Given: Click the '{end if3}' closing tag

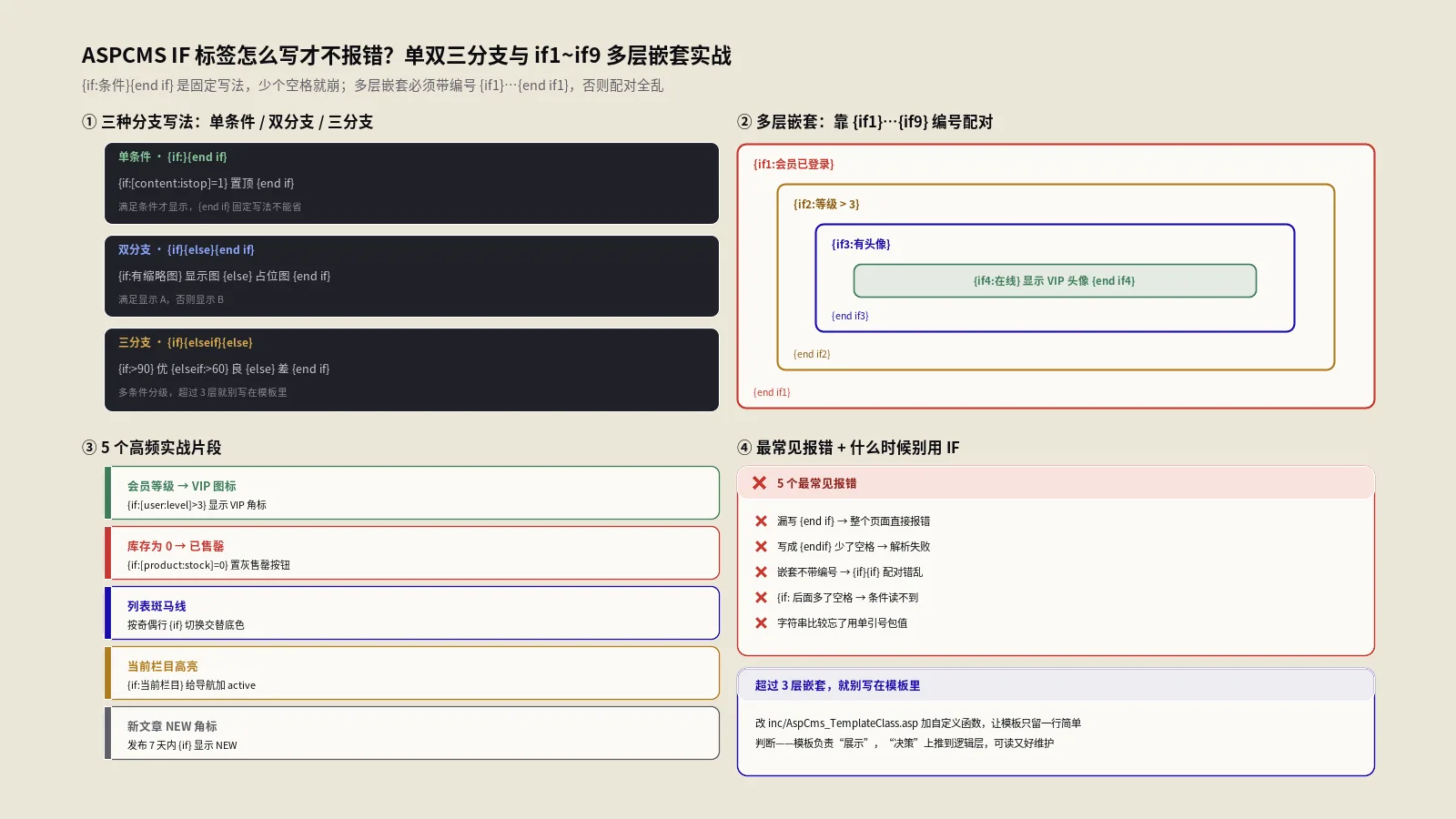Looking at the screenshot, I should click(x=850, y=316).
